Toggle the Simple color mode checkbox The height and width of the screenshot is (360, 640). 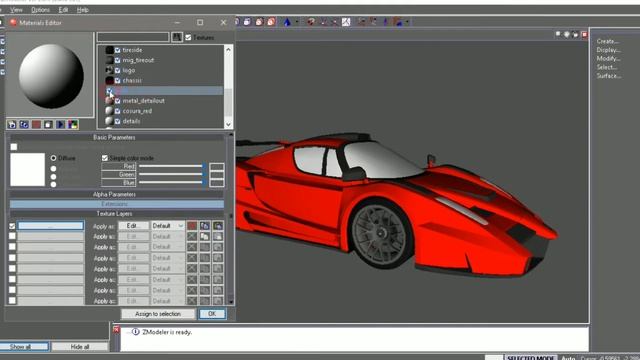[104, 158]
